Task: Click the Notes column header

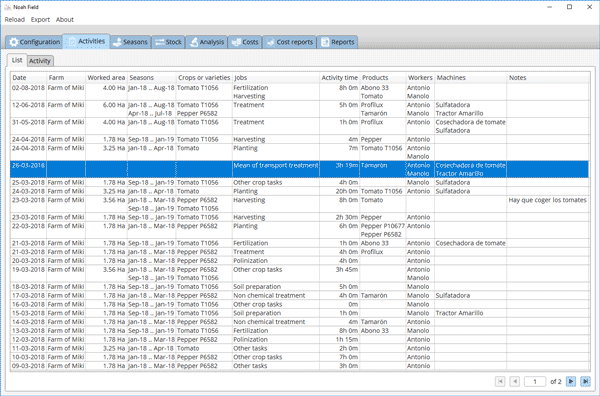Action: [548, 78]
